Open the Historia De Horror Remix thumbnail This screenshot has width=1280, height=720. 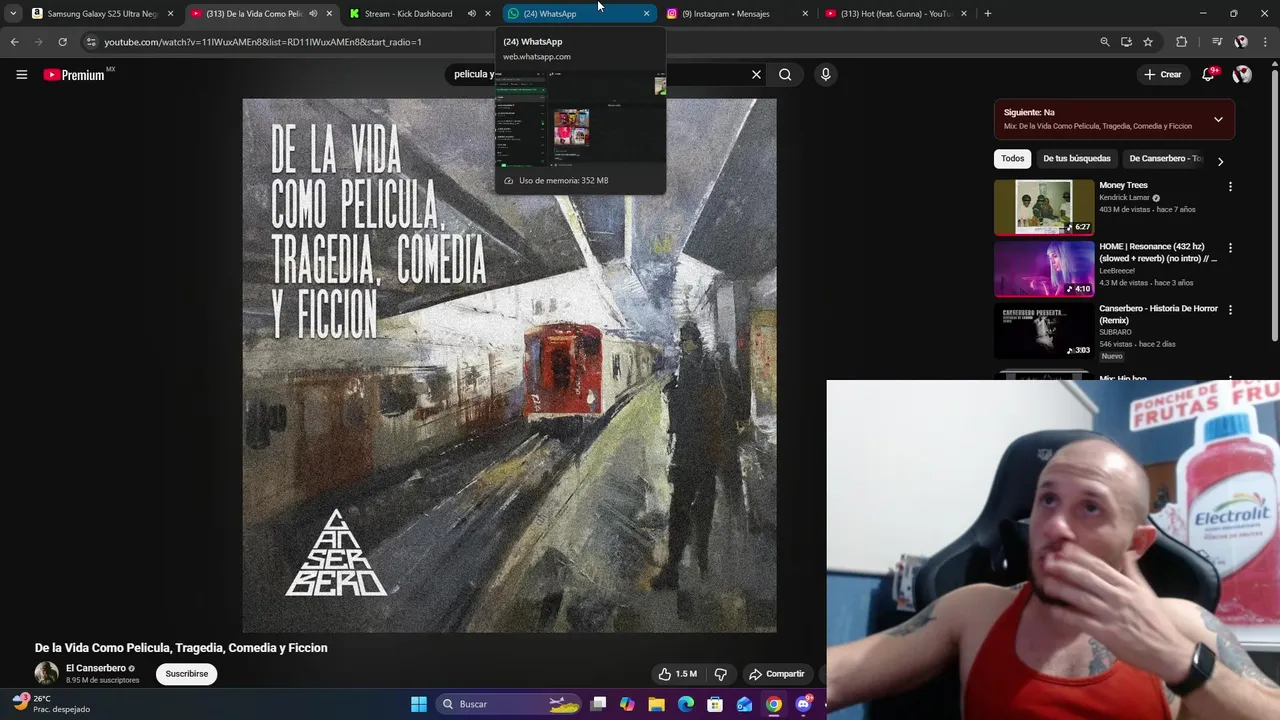(1044, 331)
